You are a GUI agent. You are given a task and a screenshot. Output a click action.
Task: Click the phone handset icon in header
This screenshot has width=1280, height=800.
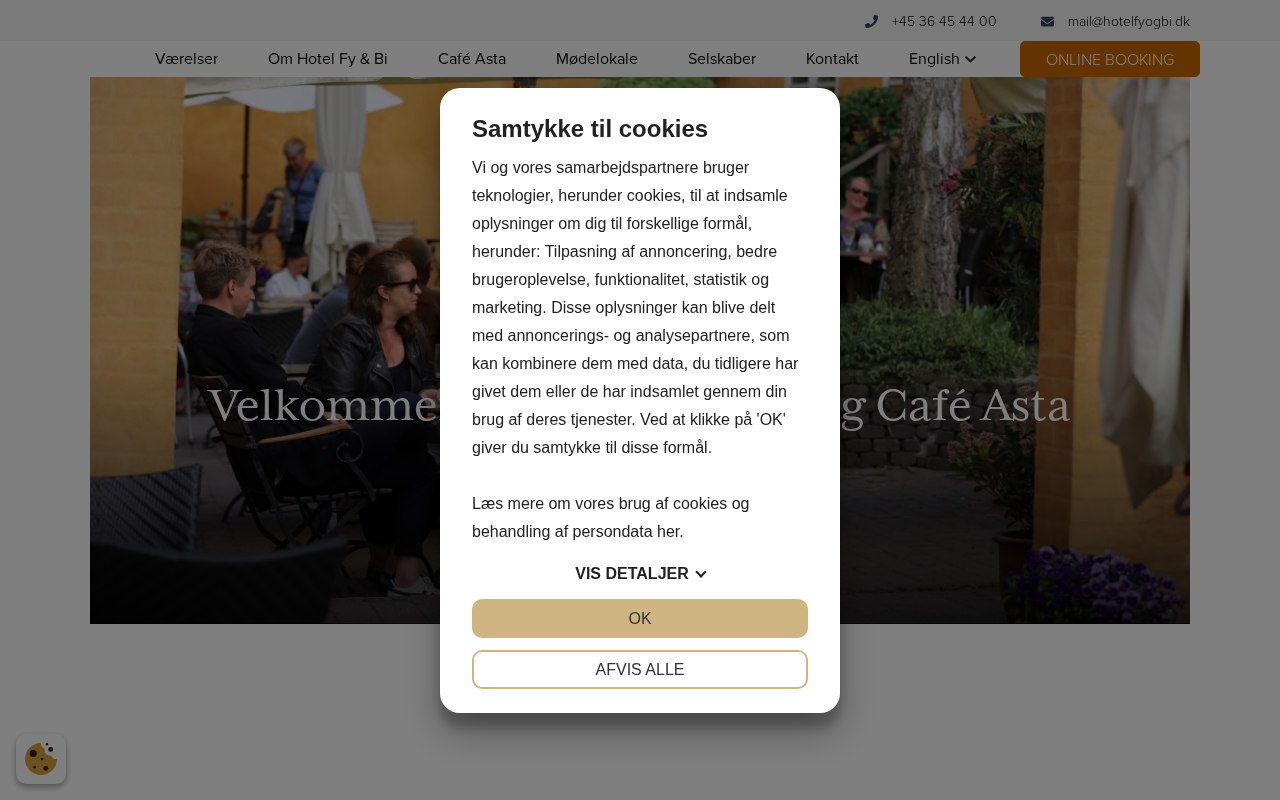(x=871, y=21)
